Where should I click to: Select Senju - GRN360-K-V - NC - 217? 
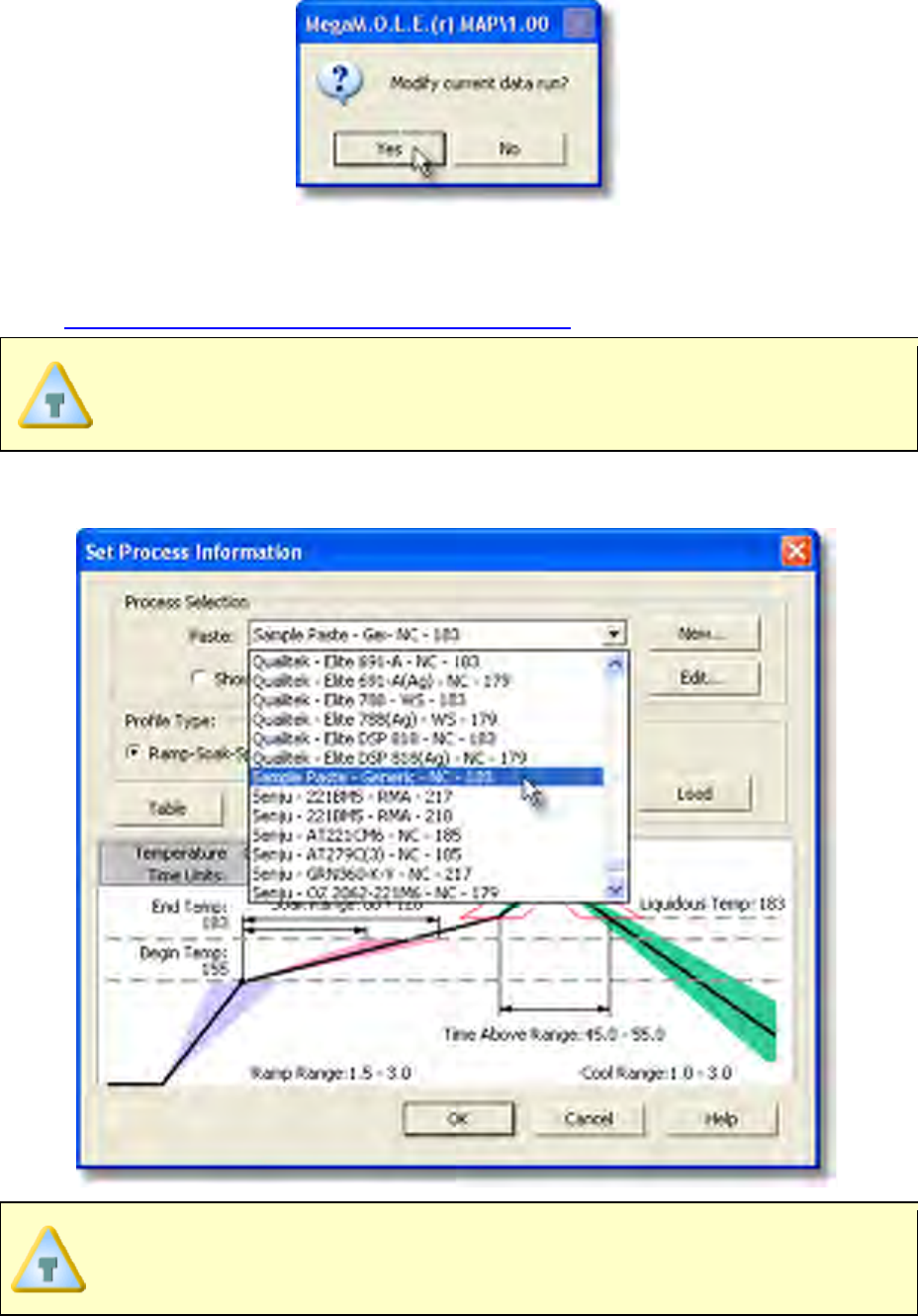(x=426, y=874)
